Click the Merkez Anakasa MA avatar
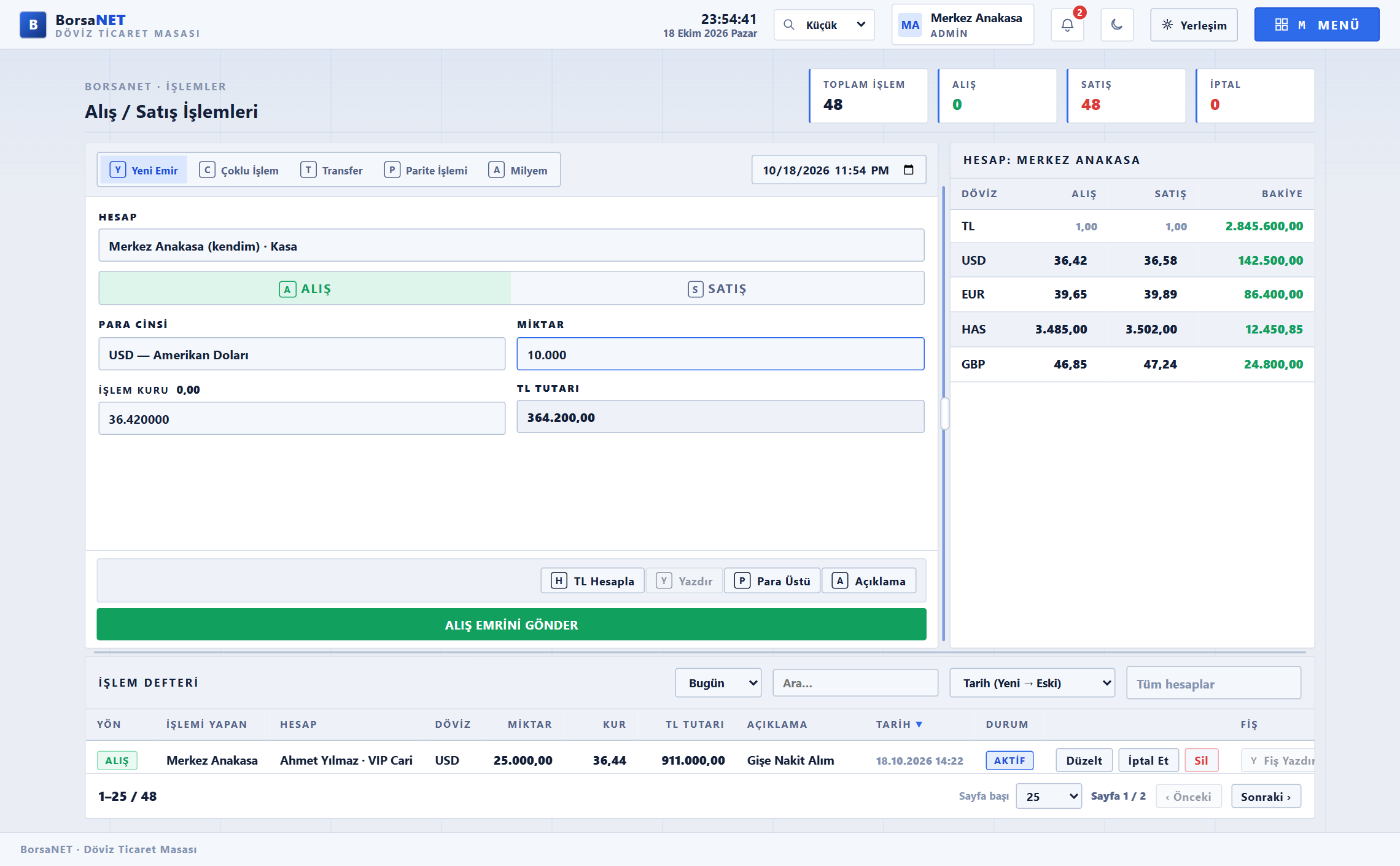Viewport: 1400px width, 866px height. [910, 25]
